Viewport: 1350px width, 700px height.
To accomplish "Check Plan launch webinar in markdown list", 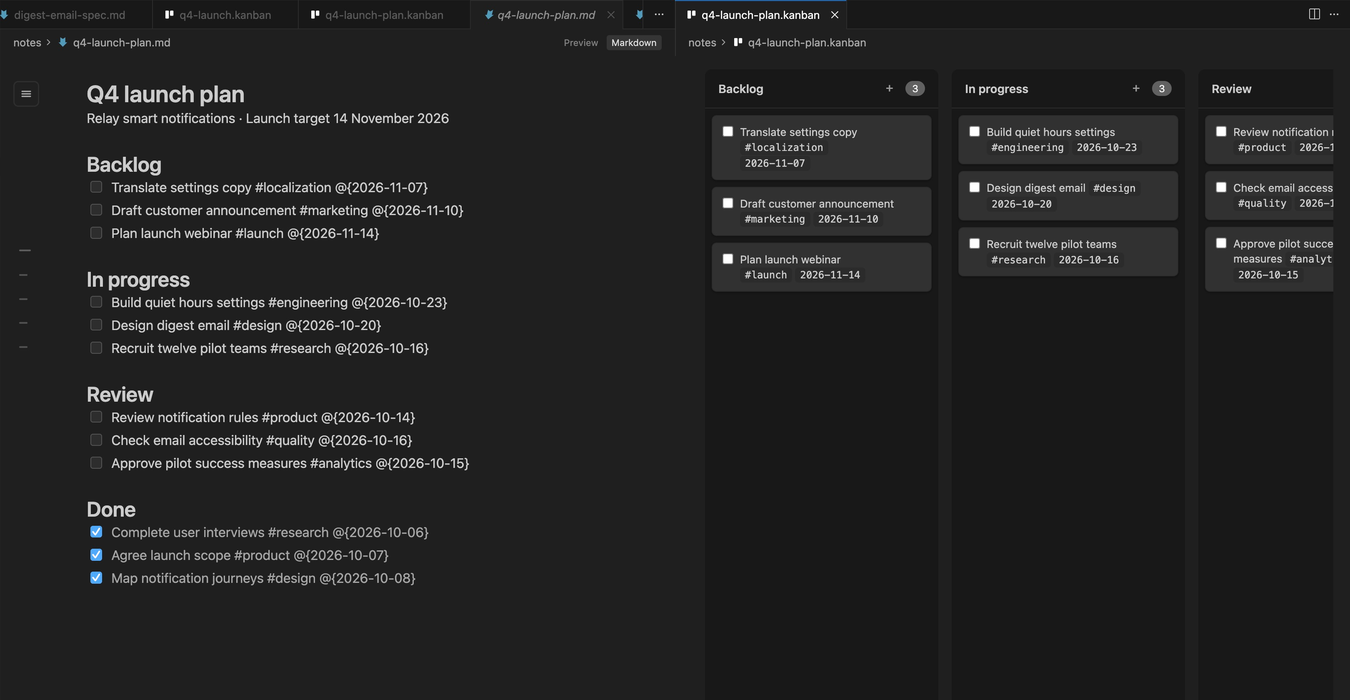I will tap(96, 233).
